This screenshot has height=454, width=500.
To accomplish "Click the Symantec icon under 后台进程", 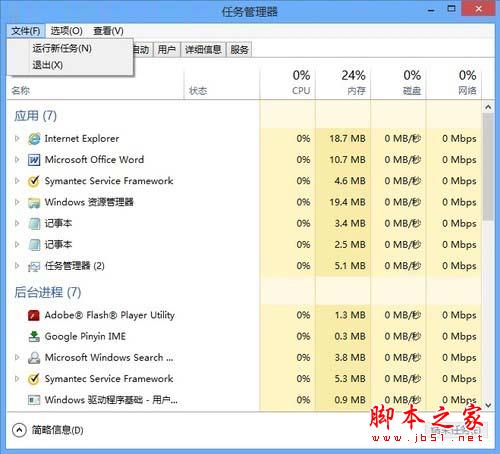I will pyautogui.click(x=34, y=379).
